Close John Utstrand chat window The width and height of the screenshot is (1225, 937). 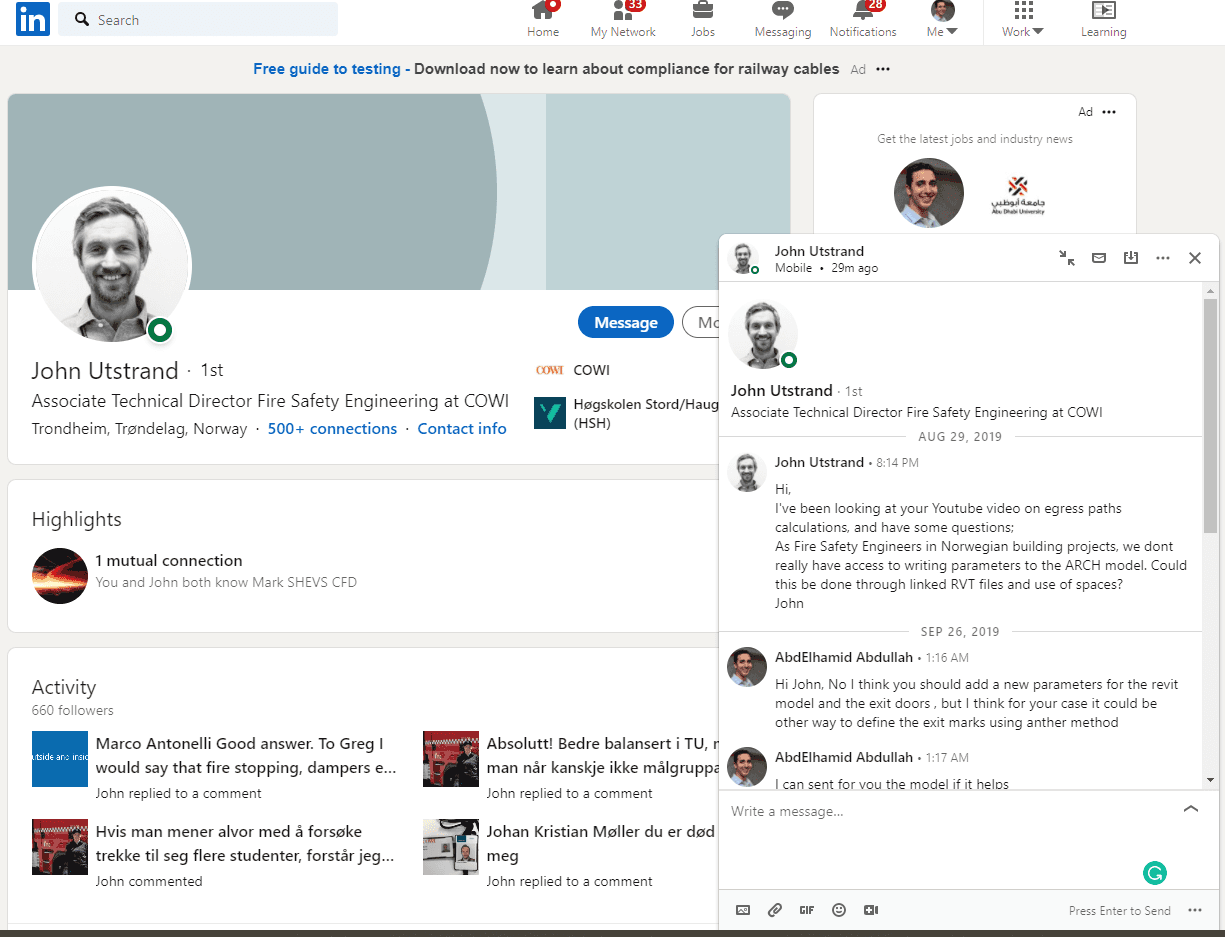(x=1195, y=258)
